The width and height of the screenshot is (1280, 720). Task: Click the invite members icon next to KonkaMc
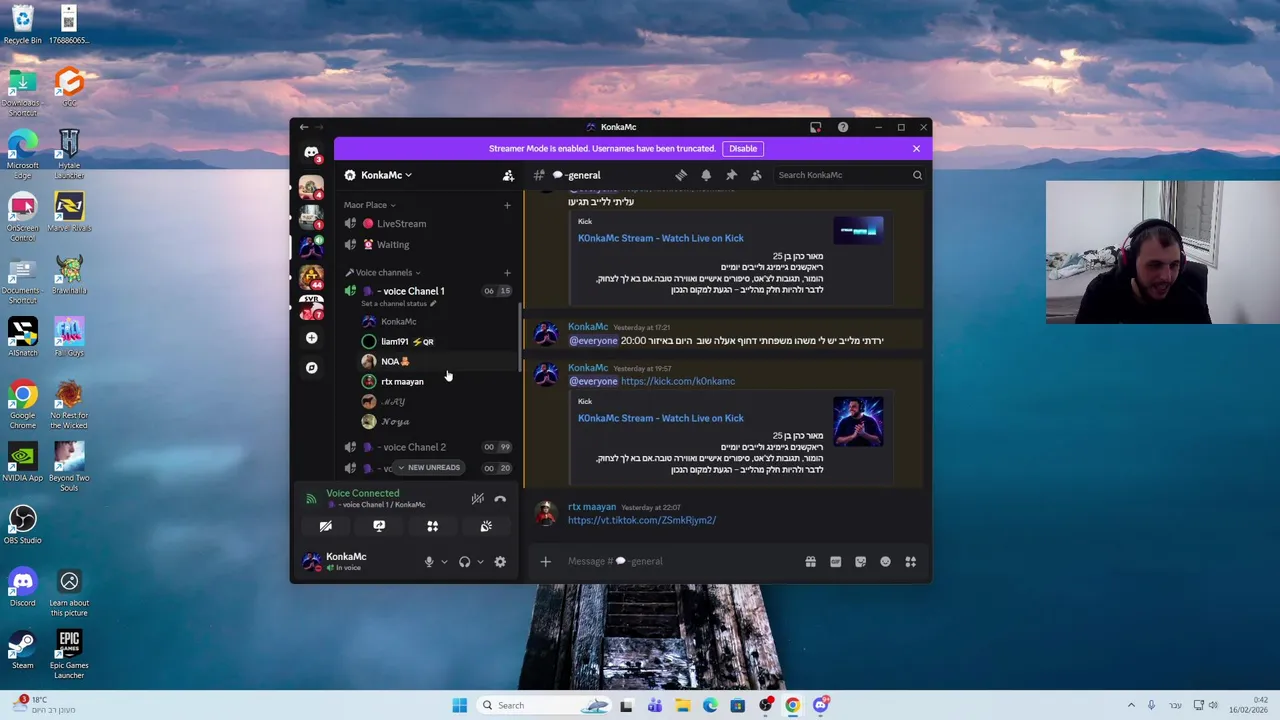point(508,175)
